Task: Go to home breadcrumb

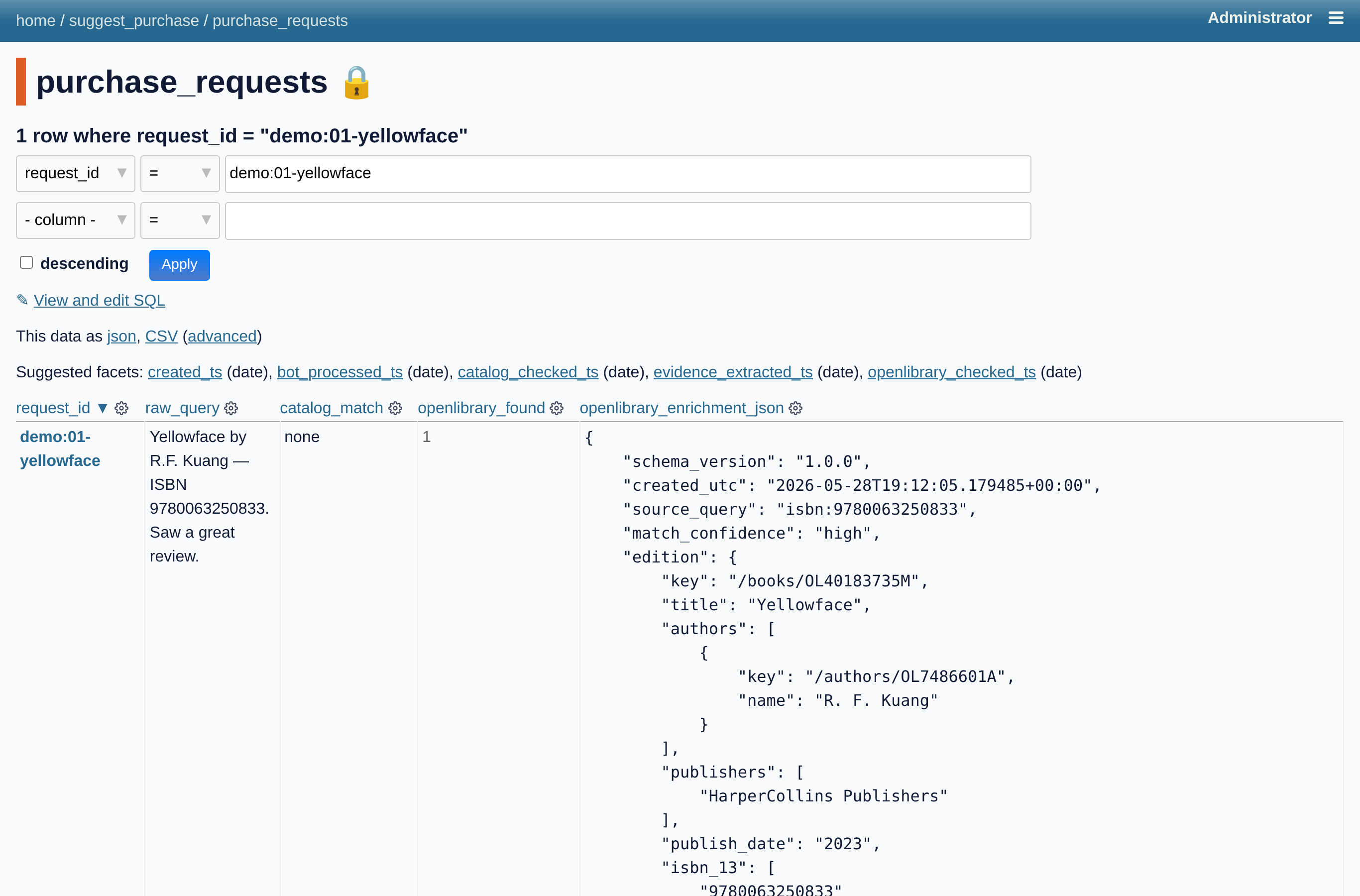Action: [x=35, y=20]
